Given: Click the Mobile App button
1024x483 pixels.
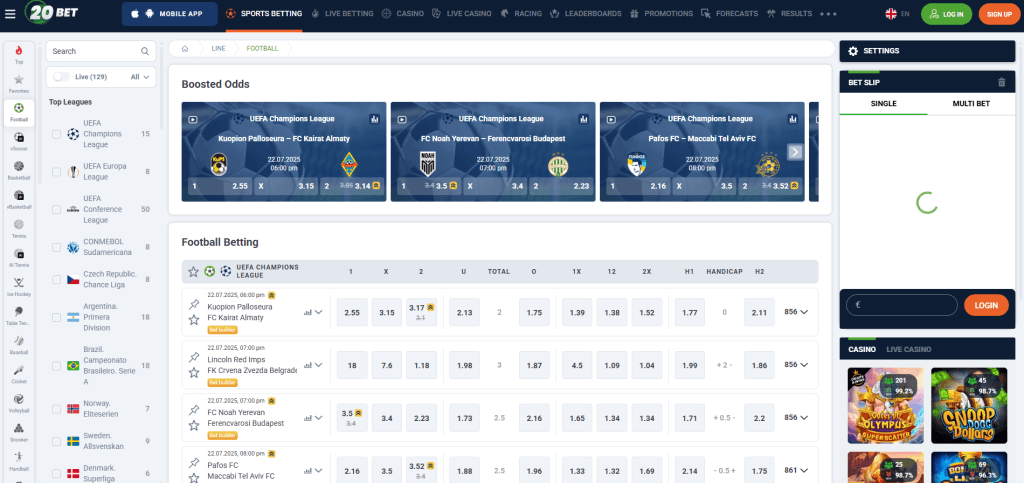Looking at the screenshot, I should pyautogui.click(x=170, y=14).
